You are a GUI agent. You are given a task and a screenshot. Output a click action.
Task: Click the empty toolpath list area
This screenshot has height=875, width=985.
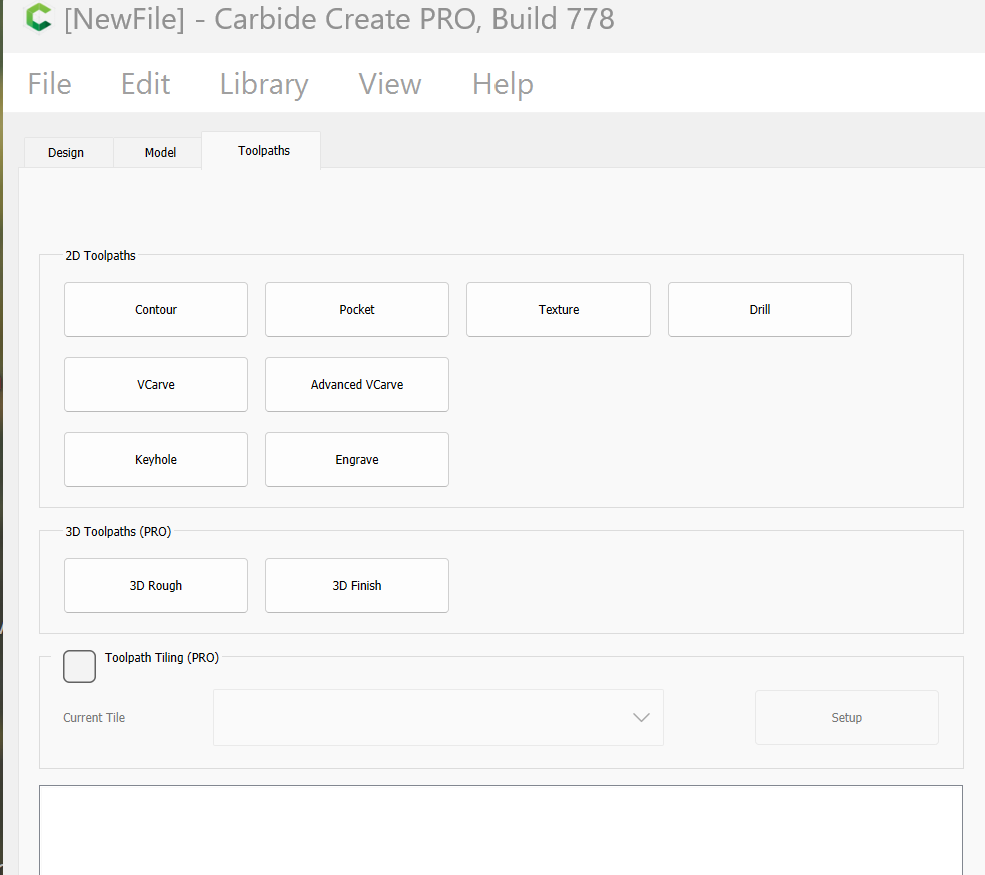point(500,829)
